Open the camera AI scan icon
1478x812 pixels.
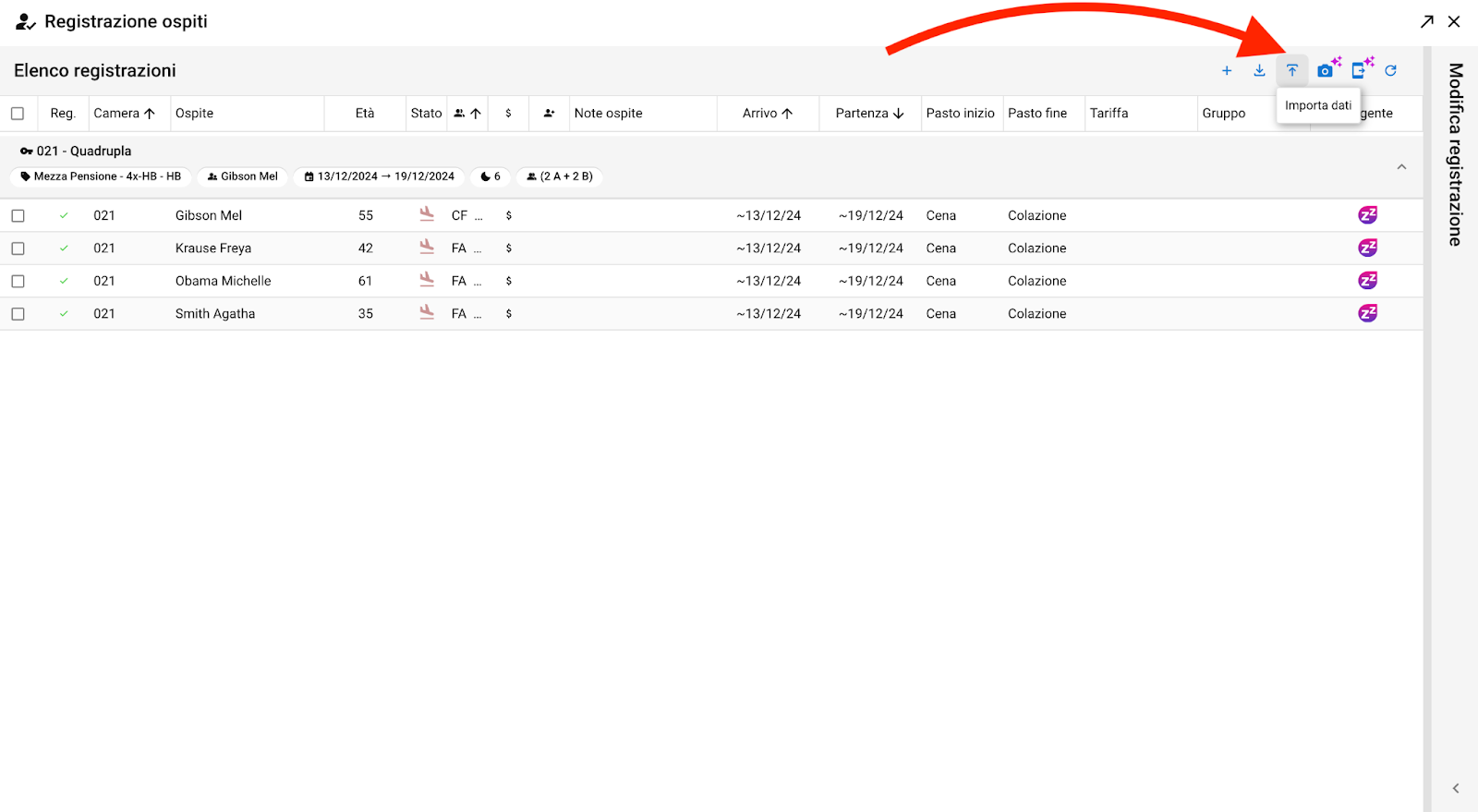[x=1327, y=70]
